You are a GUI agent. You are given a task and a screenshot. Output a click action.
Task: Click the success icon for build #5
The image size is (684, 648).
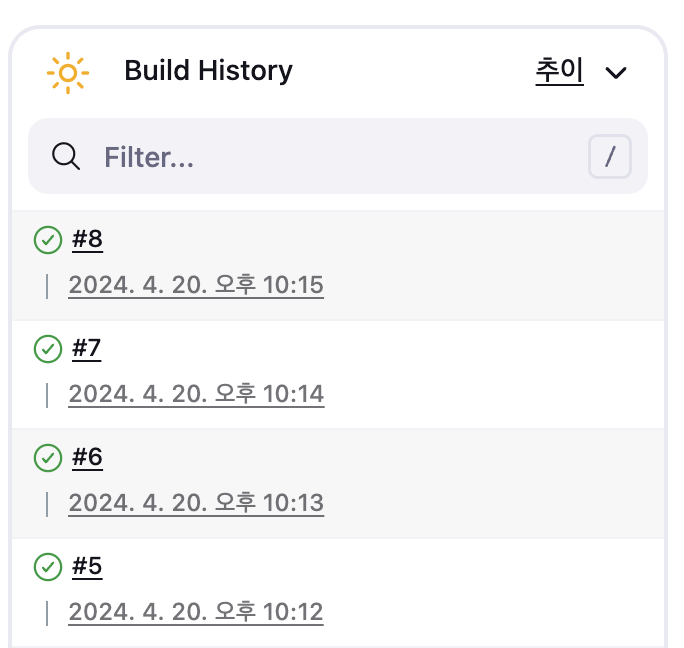point(48,567)
